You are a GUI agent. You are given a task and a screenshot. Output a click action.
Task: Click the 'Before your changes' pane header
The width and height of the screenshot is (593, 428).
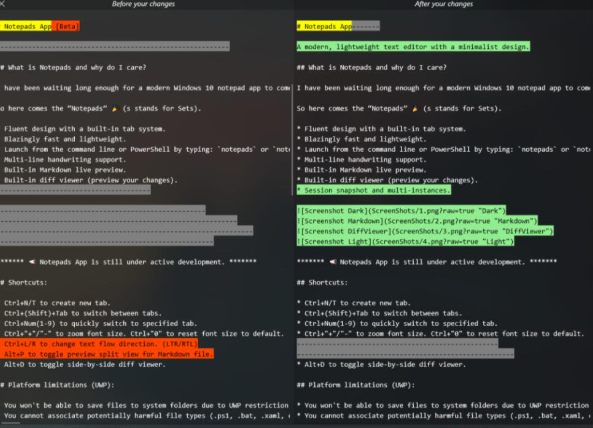(x=143, y=4)
